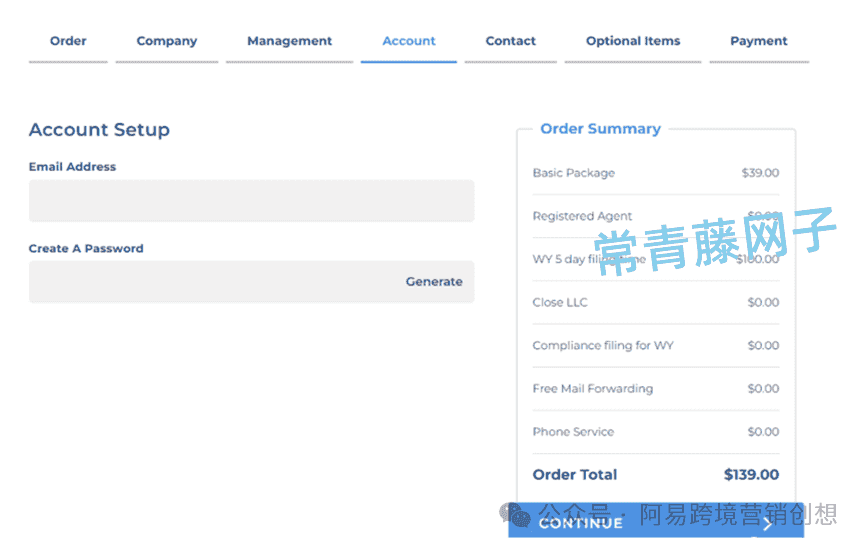Select the Account tab
The width and height of the screenshot is (865, 549).
[409, 41]
